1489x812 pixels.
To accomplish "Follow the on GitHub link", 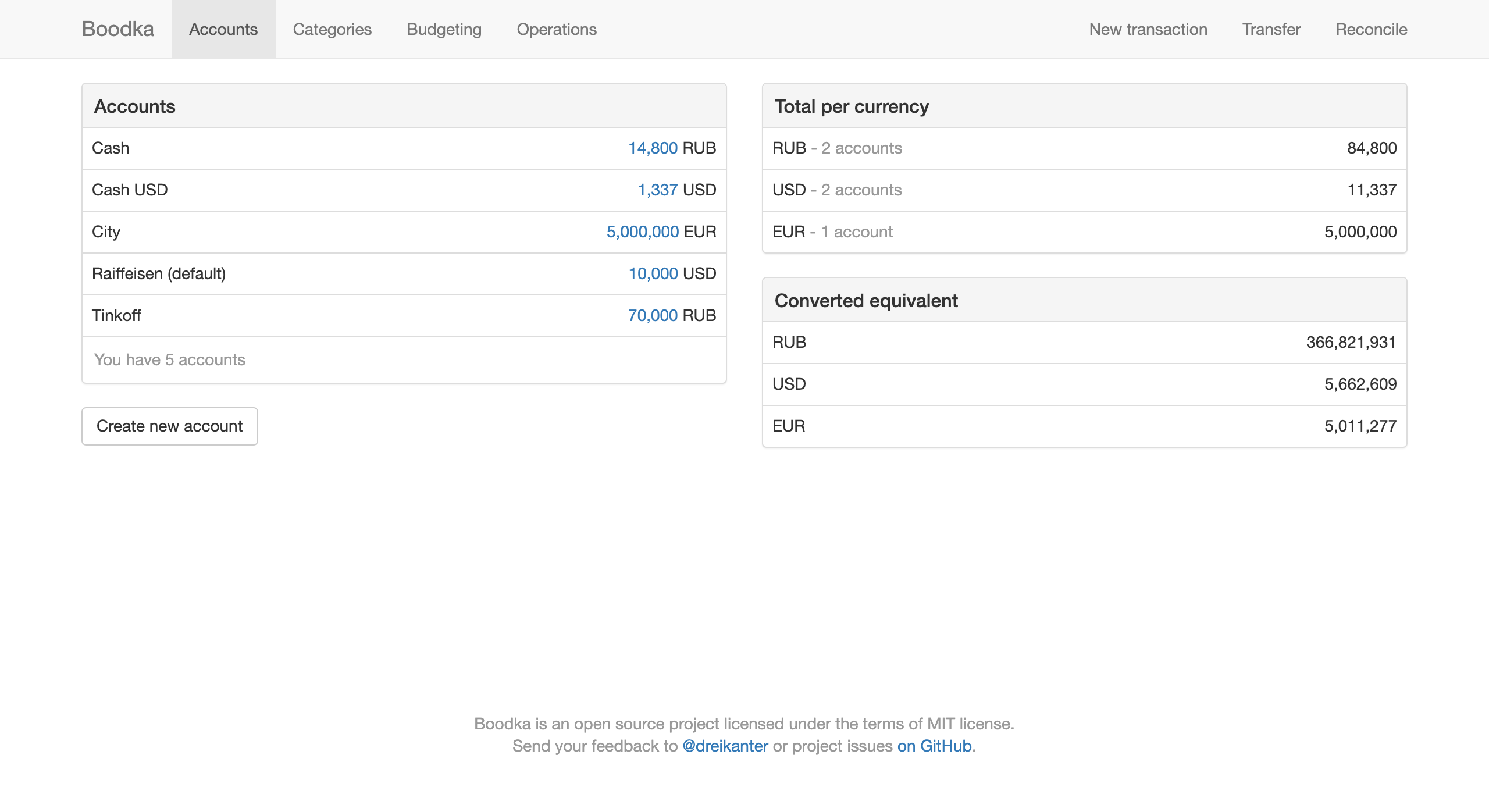I will 934,746.
